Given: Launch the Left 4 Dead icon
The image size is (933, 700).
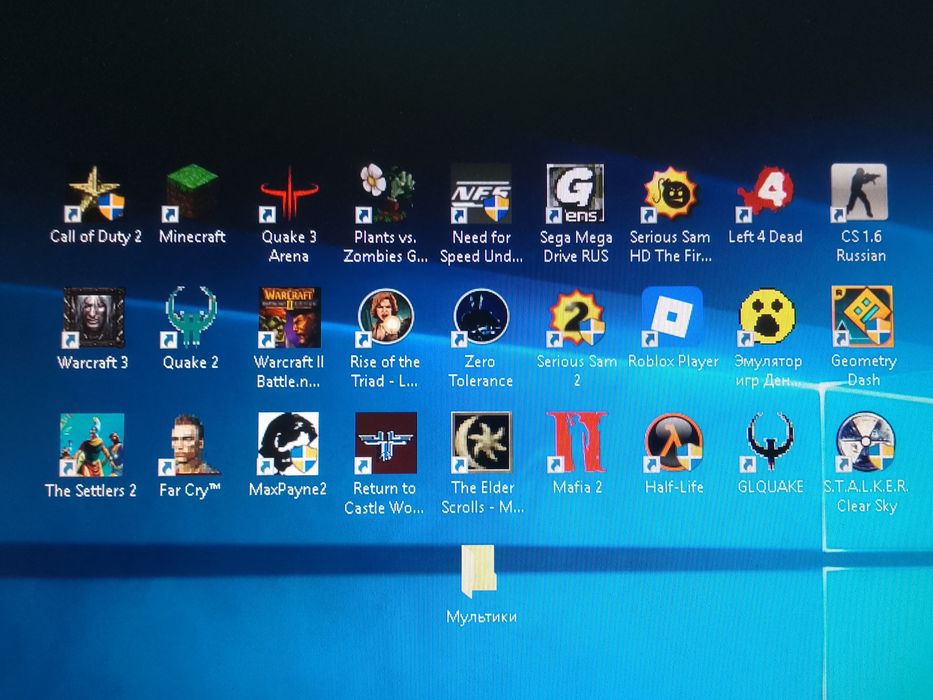Looking at the screenshot, I should click(765, 194).
